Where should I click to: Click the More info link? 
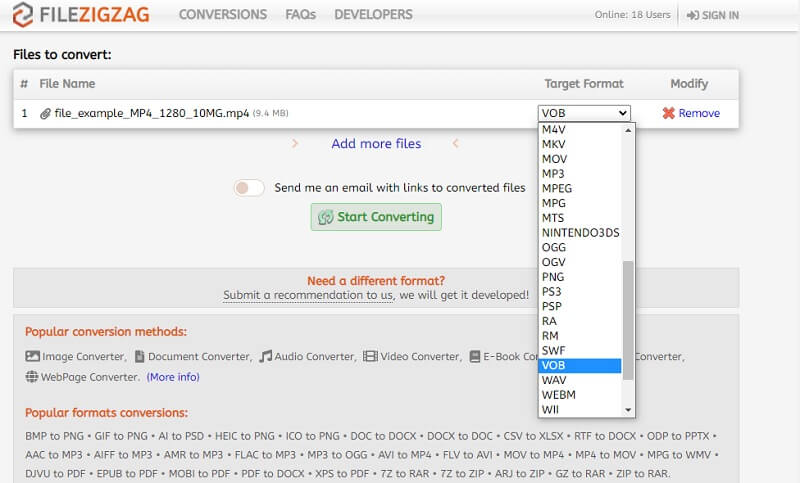click(x=173, y=377)
